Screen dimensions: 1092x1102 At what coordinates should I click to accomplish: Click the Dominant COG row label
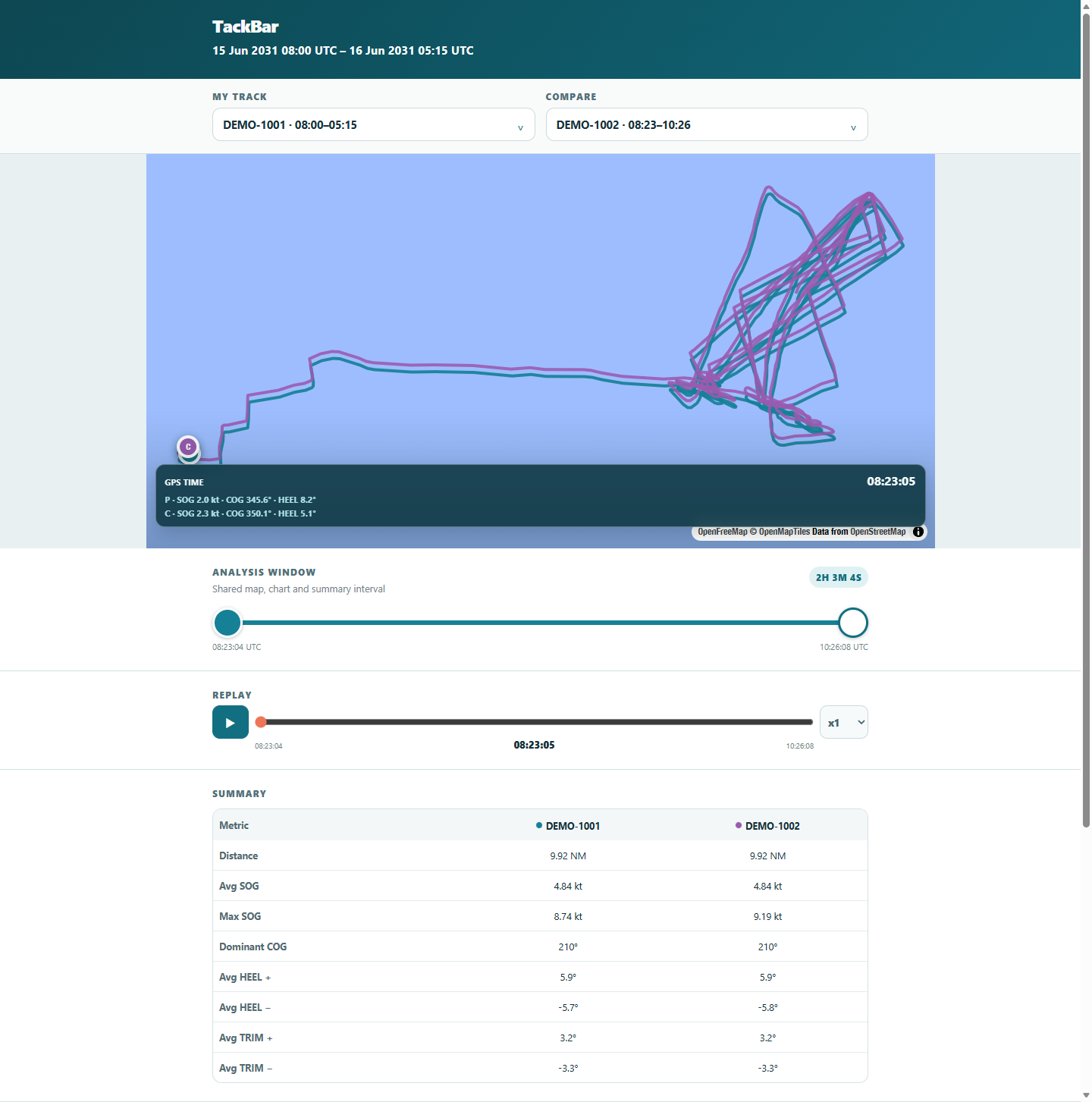[x=253, y=947]
